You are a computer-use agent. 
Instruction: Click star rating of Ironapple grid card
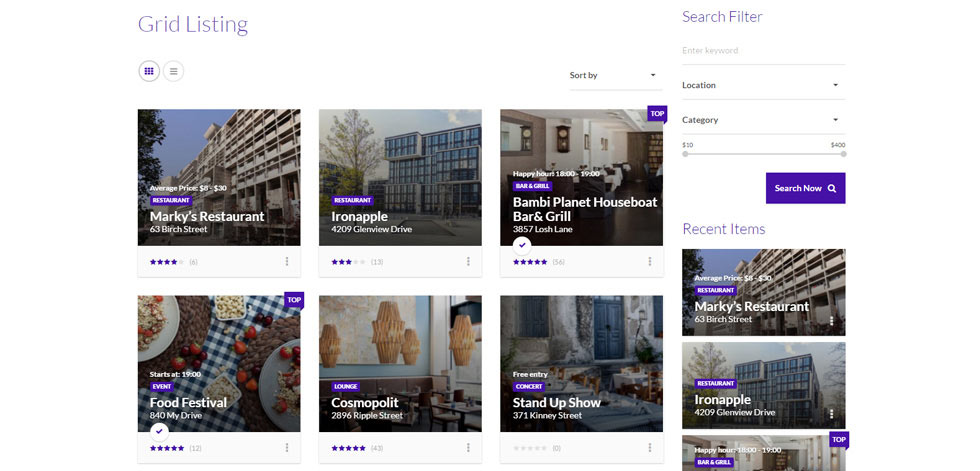(348, 262)
